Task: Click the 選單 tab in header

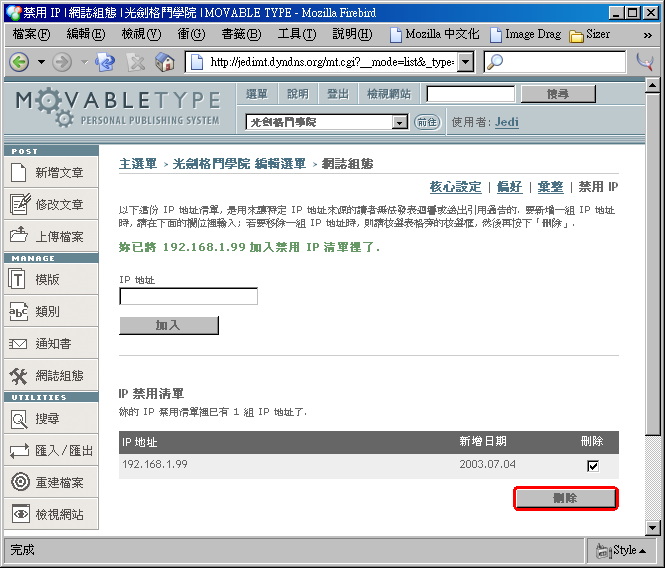Action: click(257, 94)
